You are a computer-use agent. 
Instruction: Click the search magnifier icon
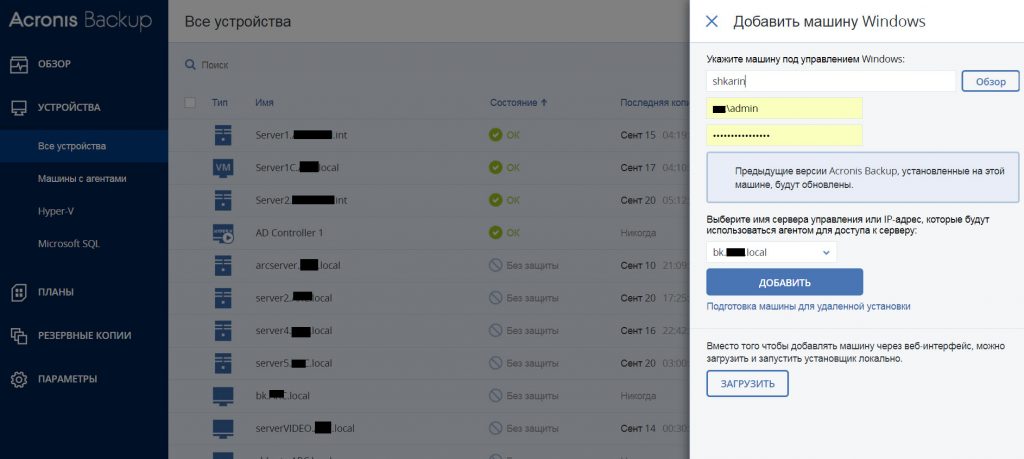(x=190, y=65)
